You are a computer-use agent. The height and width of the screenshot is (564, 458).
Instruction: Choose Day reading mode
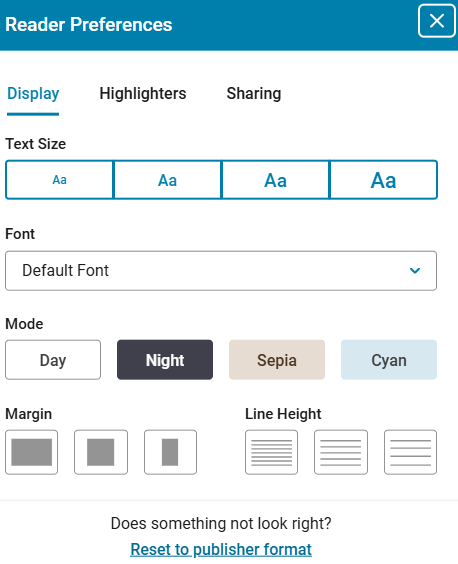(x=53, y=360)
